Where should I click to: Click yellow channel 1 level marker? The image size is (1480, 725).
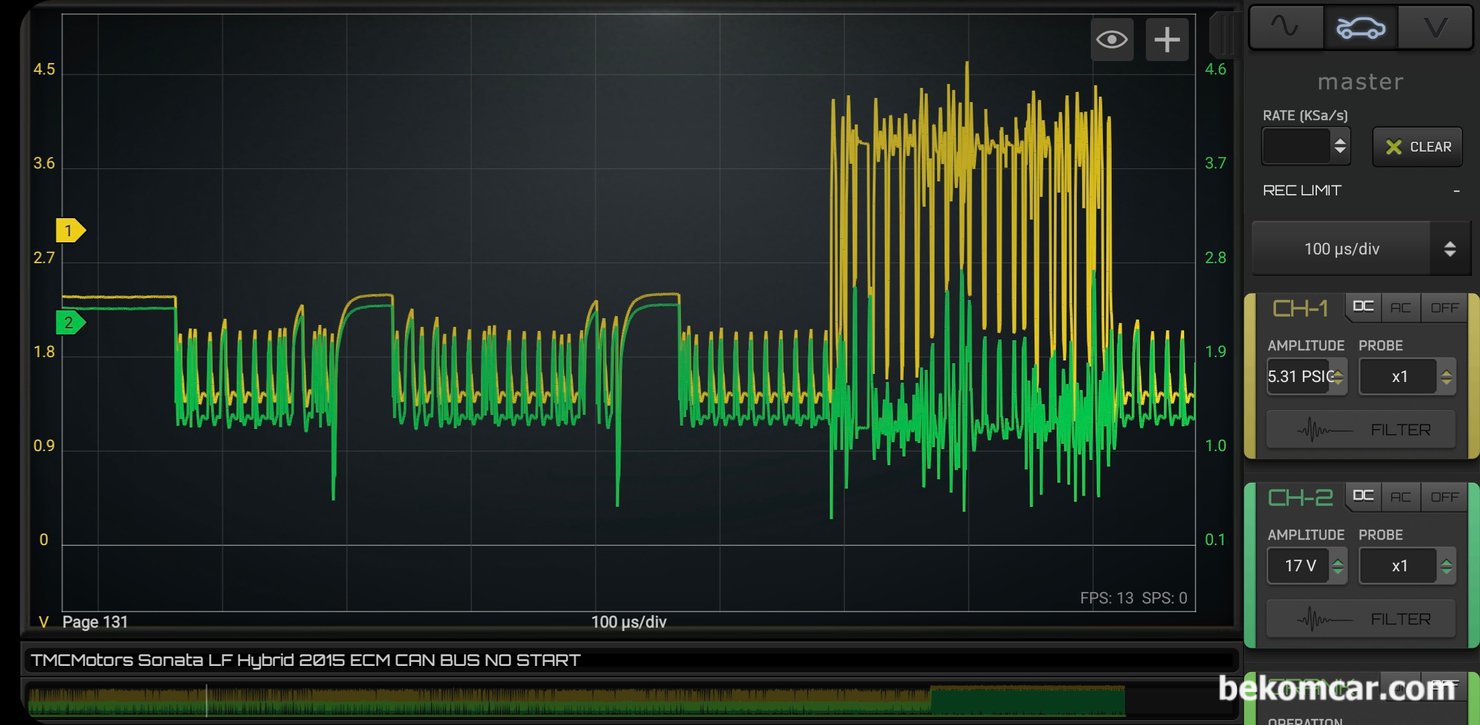pos(70,231)
